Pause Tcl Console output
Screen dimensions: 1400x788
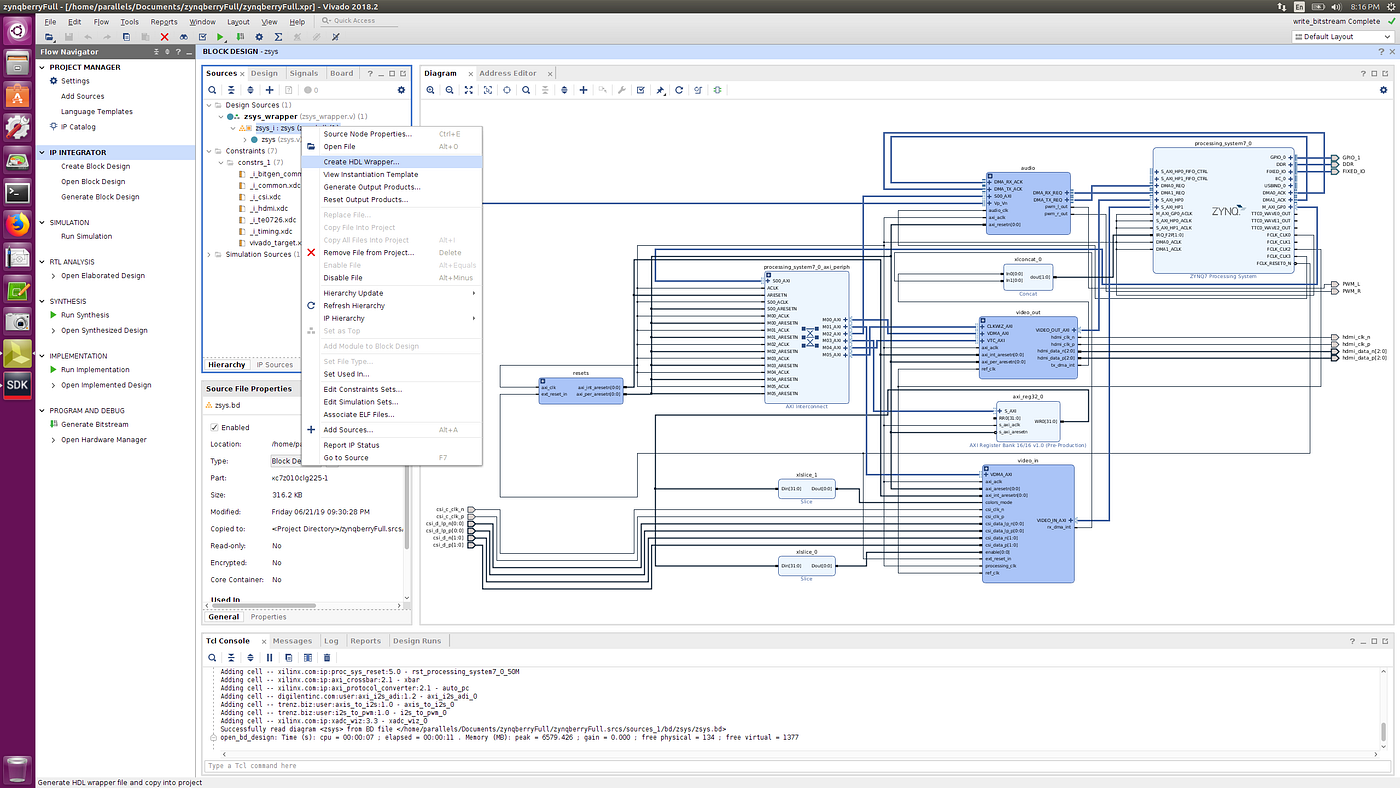point(269,658)
